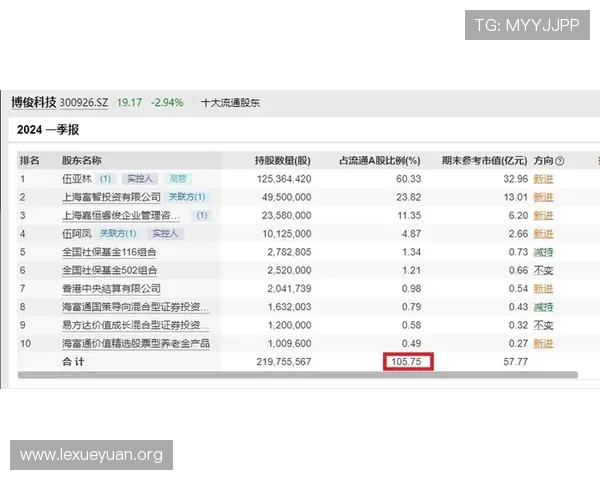Open 海富通国策导向混合型证券投资… link

pos(136,307)
